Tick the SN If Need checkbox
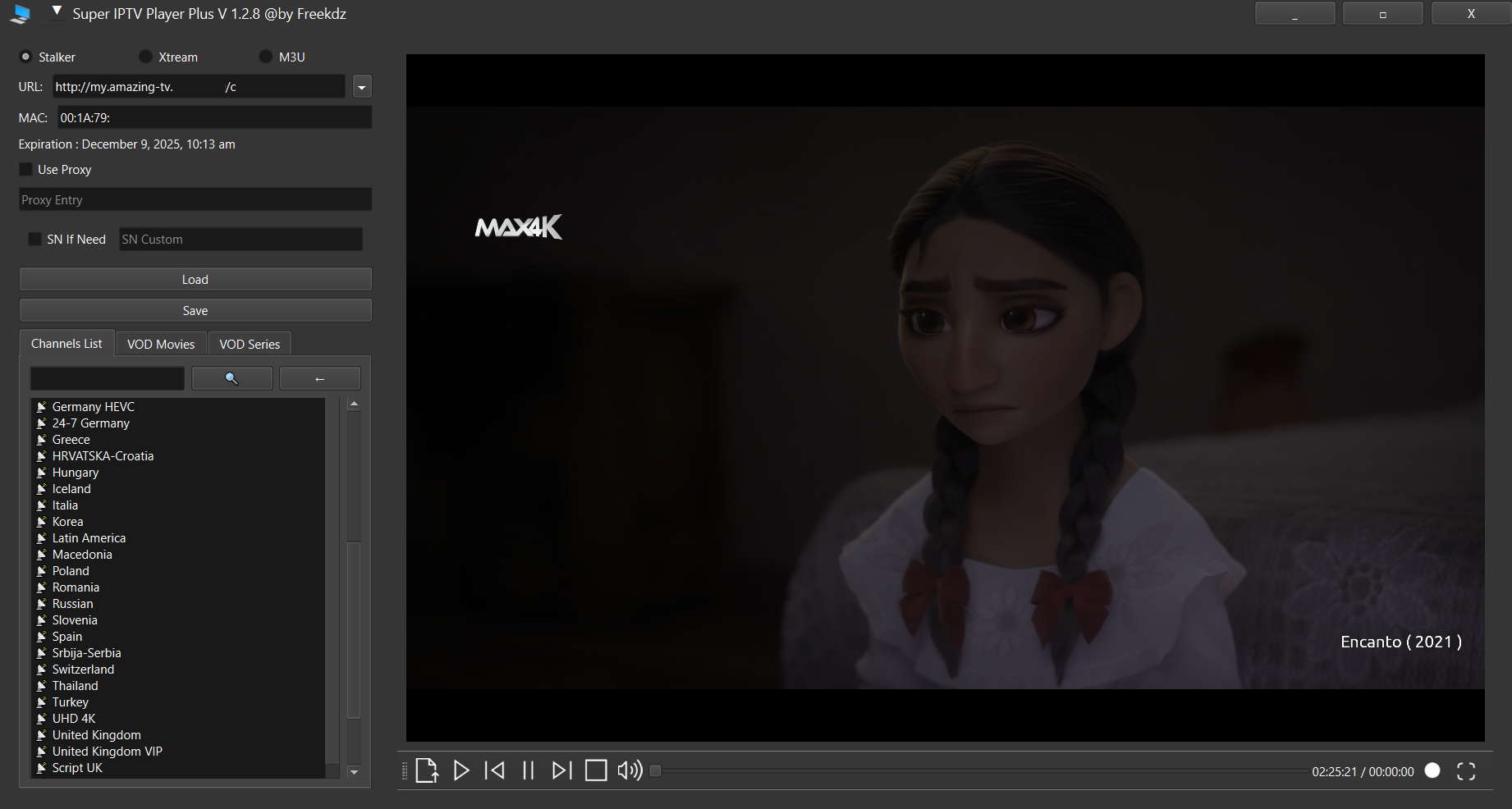 [34, 239]
